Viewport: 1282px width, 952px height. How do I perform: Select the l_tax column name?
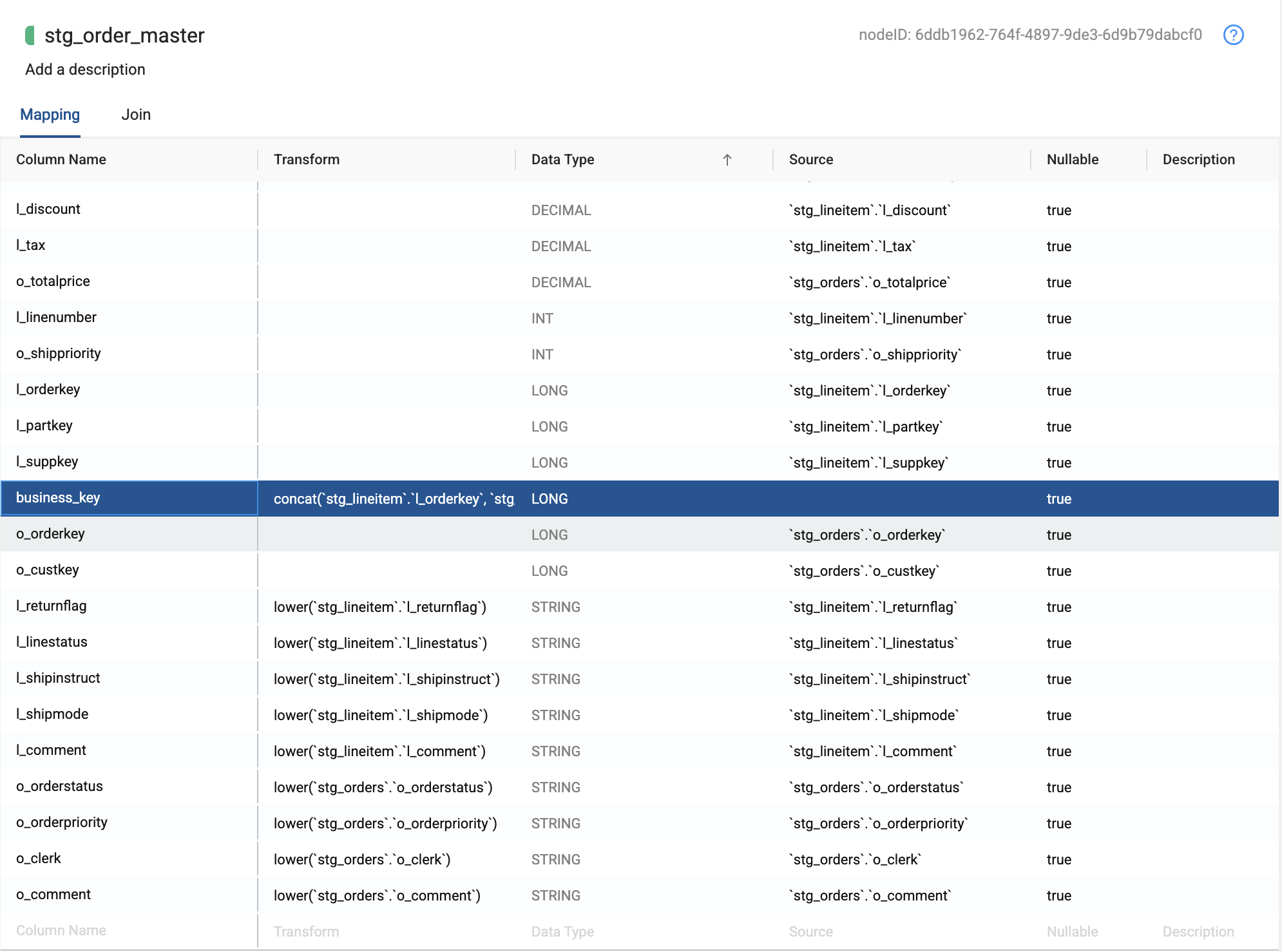31,245
